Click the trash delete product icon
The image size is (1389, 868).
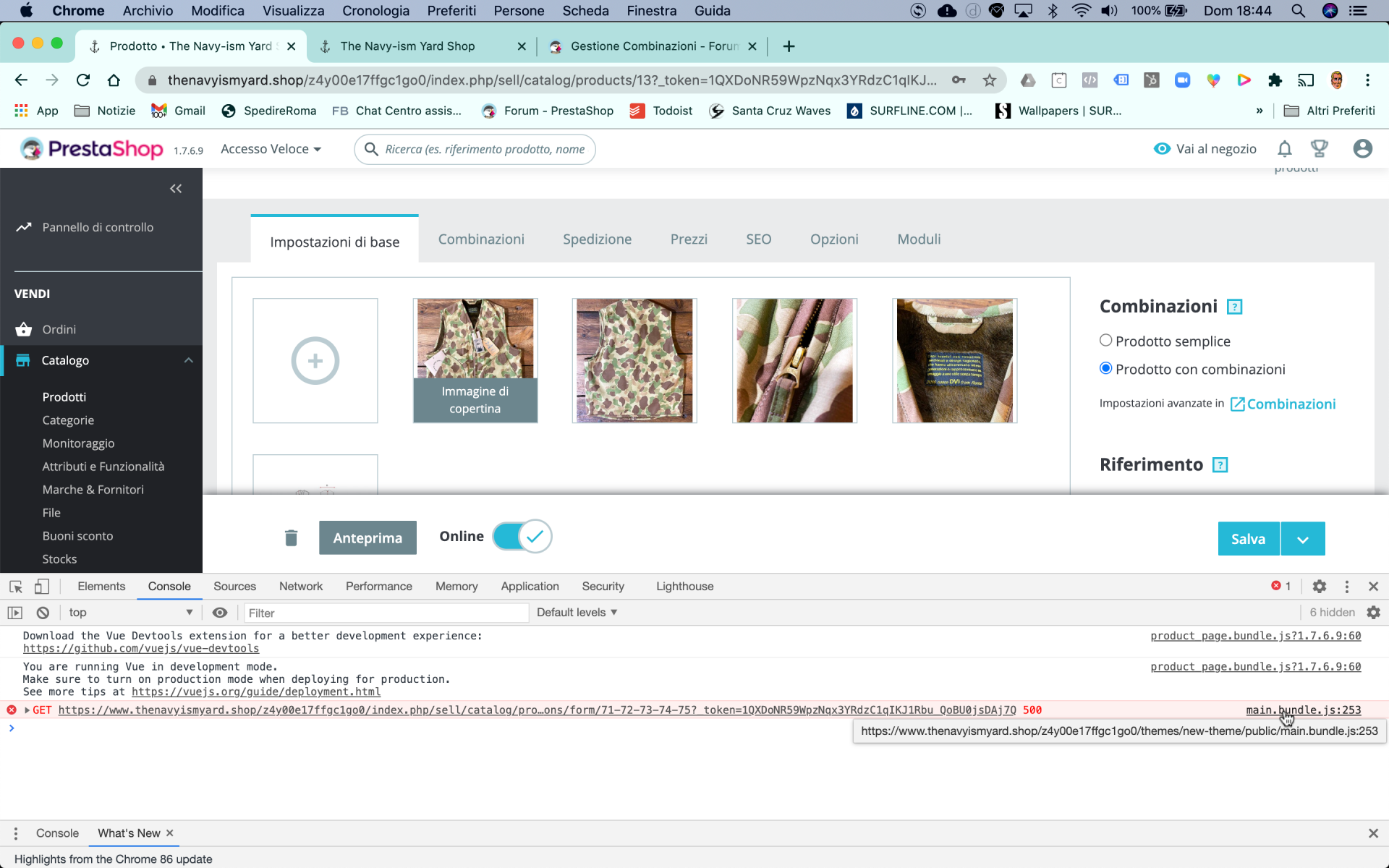(x=291, y=537)
